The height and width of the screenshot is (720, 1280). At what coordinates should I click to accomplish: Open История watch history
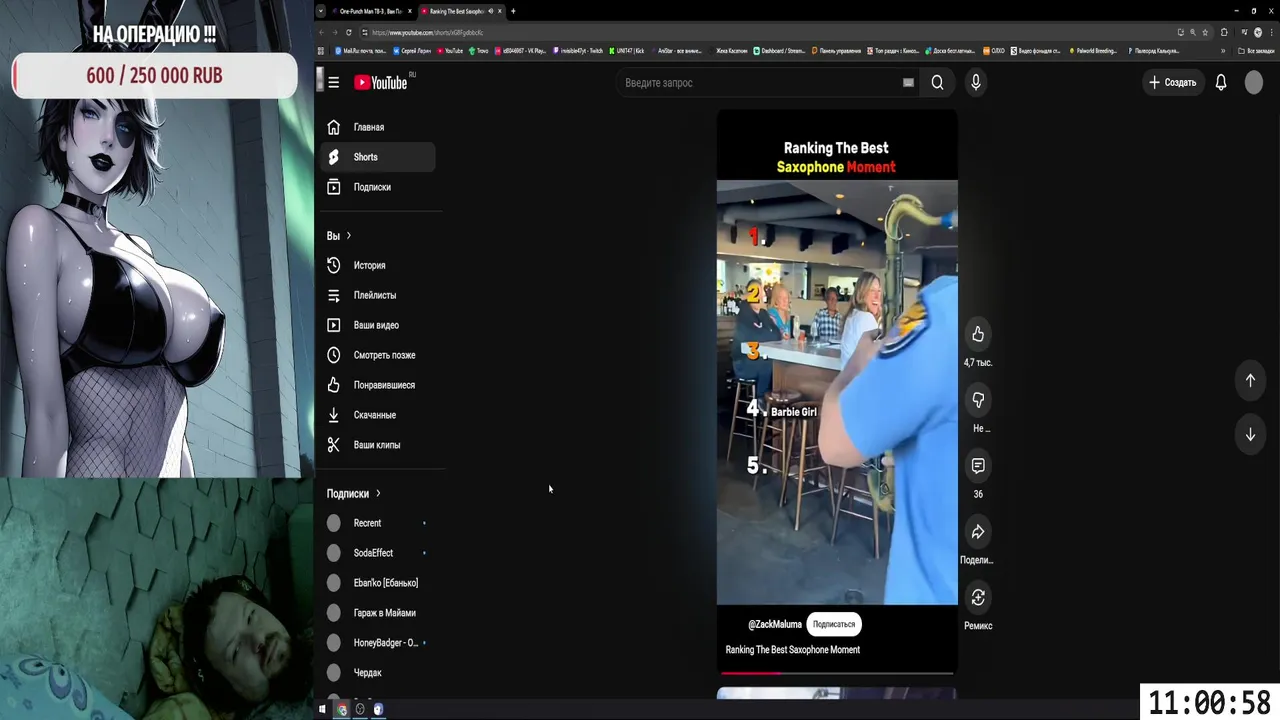(x=378, y=265)
